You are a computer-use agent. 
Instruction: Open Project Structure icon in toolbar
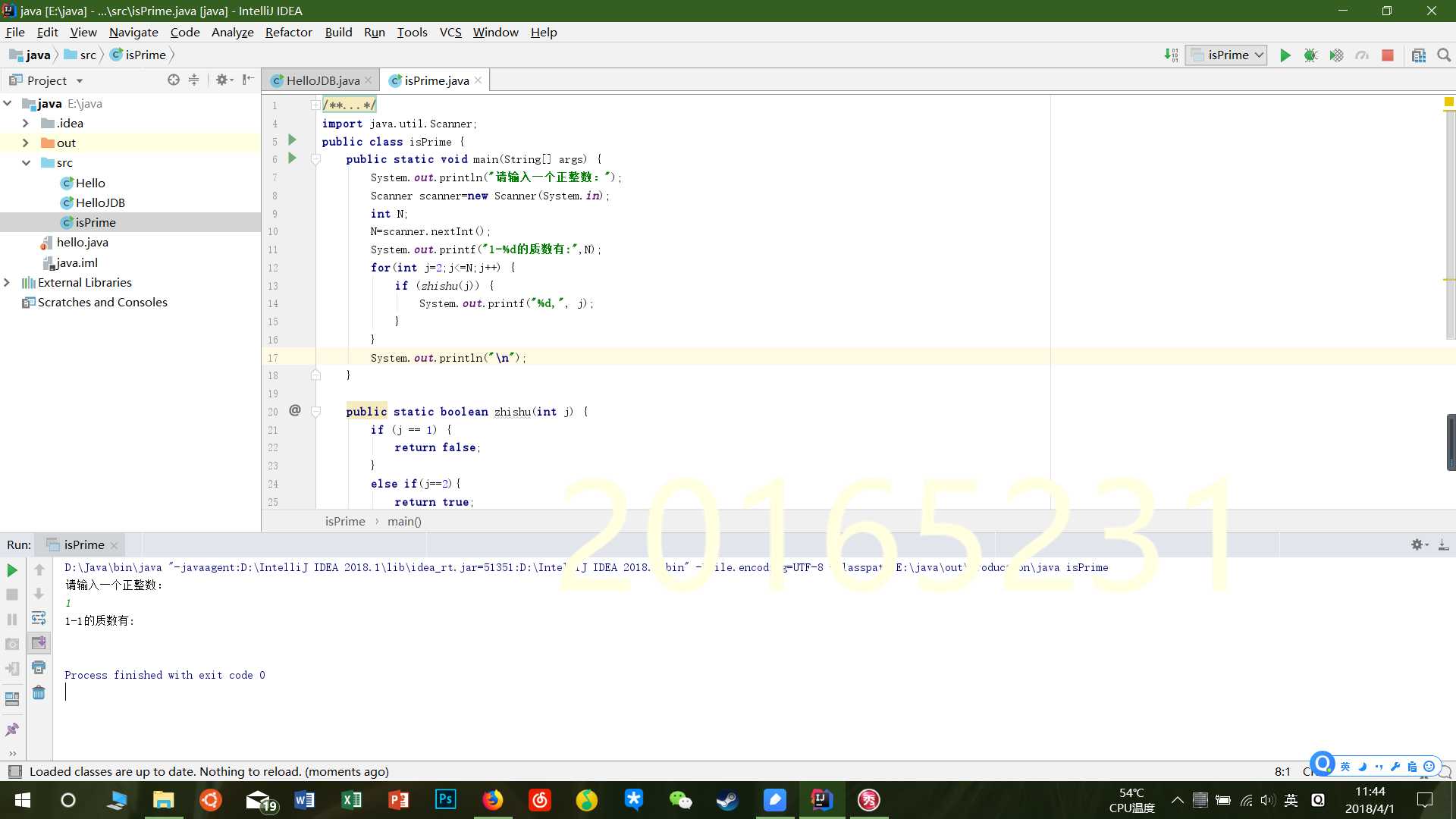pyautogui.click(x=1419, y=55)
